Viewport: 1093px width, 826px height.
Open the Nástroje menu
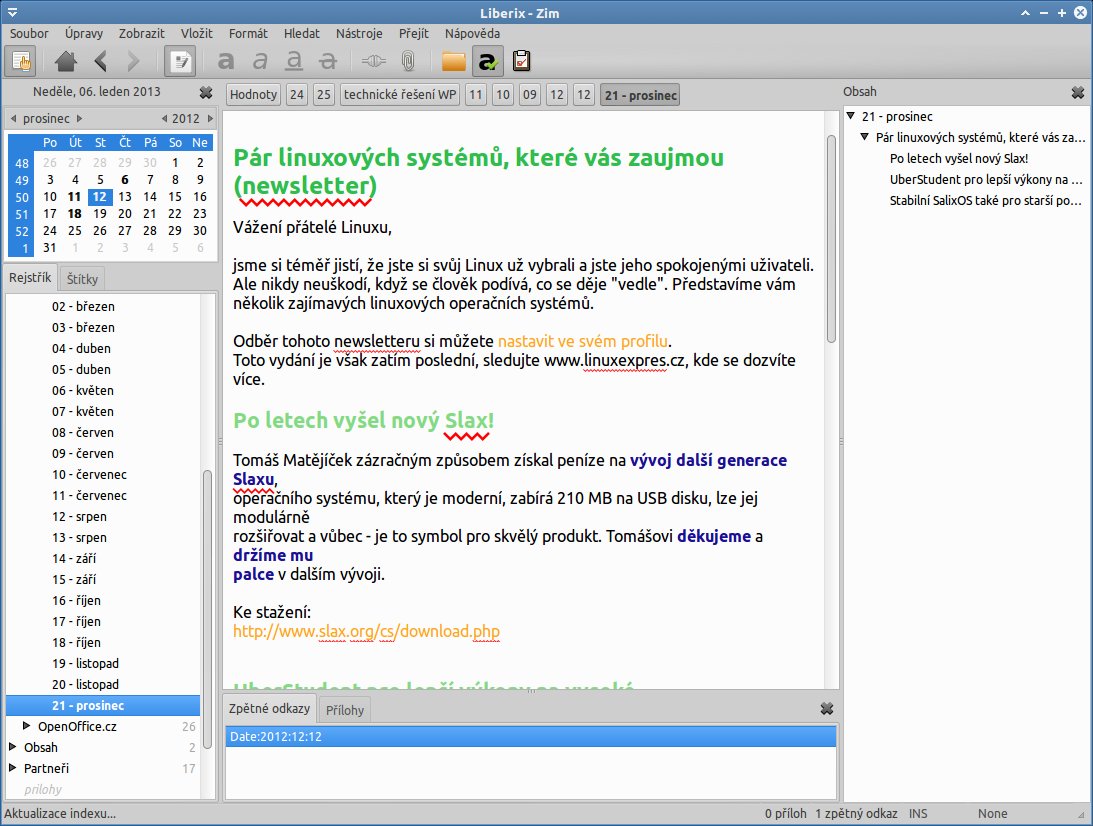(359, 33)
